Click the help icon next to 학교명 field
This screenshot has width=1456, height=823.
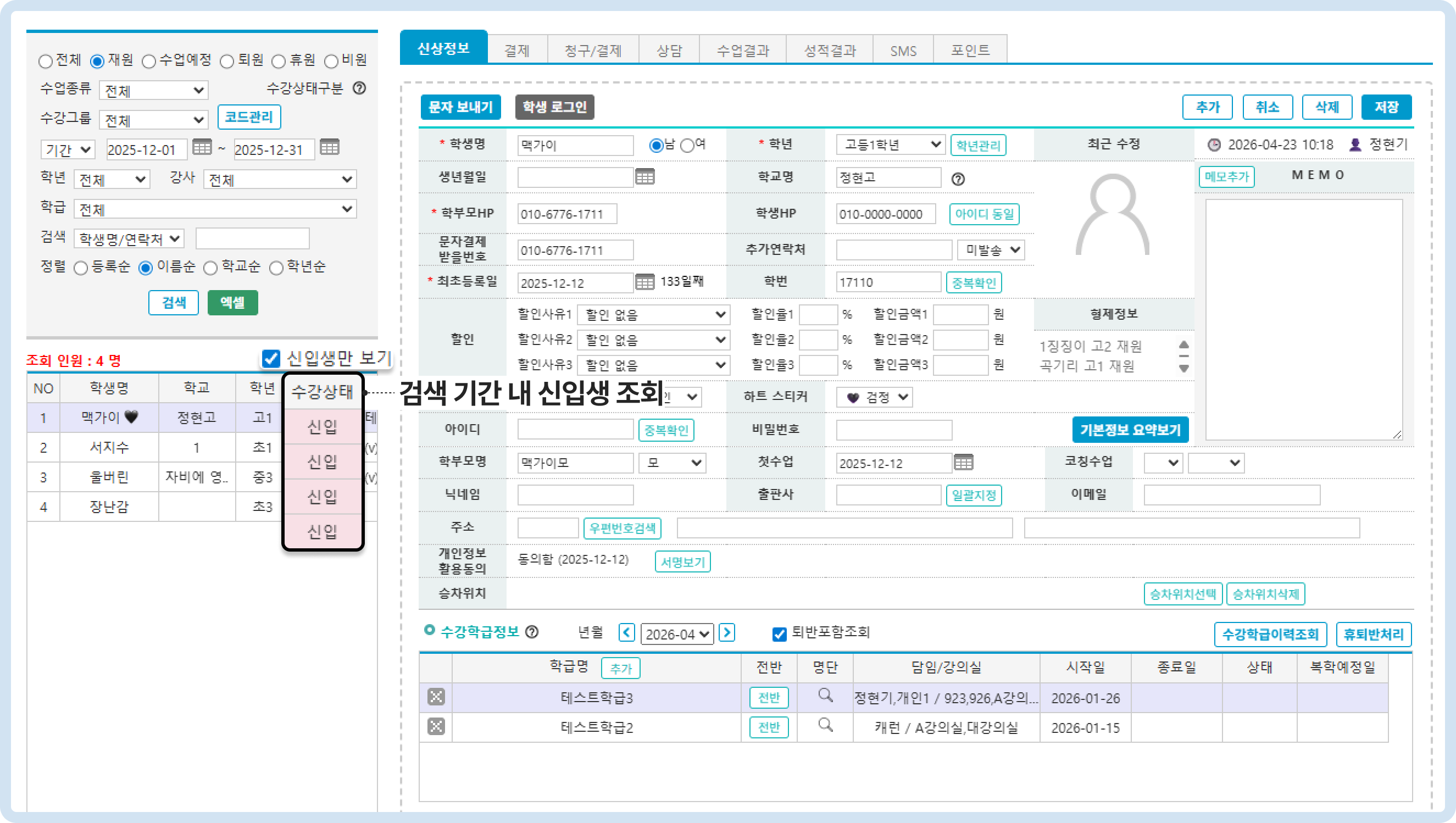[x=958, y=179]
